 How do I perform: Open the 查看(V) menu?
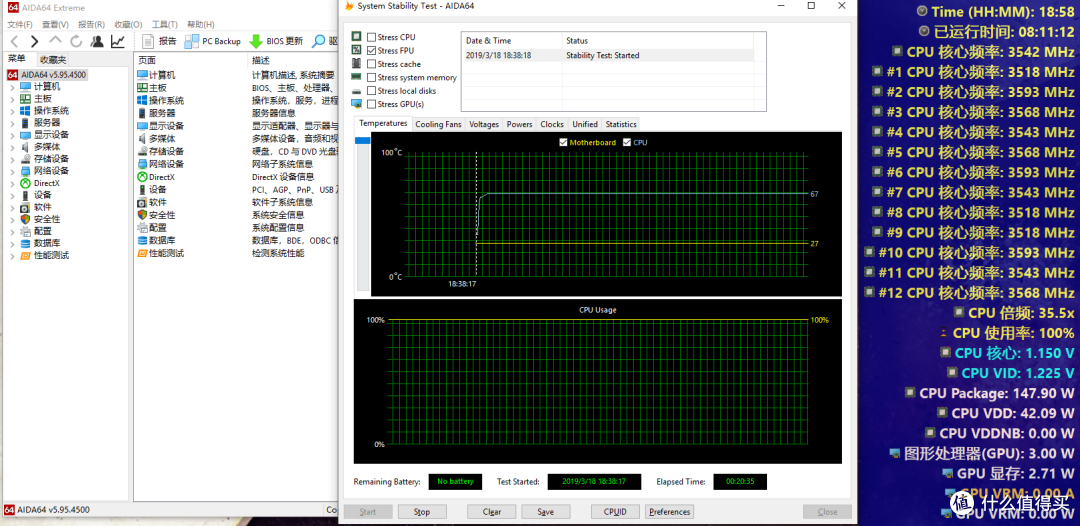click(55, 24)
